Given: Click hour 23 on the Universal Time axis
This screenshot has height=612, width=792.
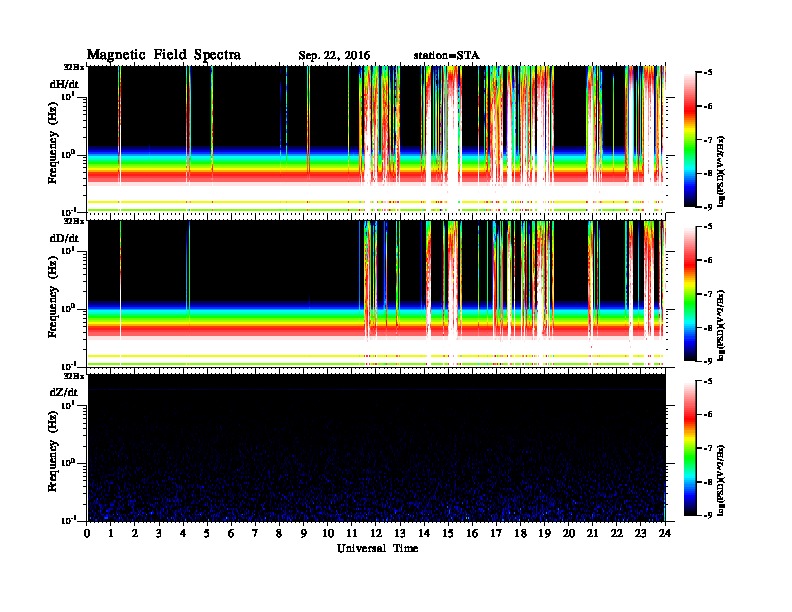Looking at the screenshot, I should tap(640, 534).
